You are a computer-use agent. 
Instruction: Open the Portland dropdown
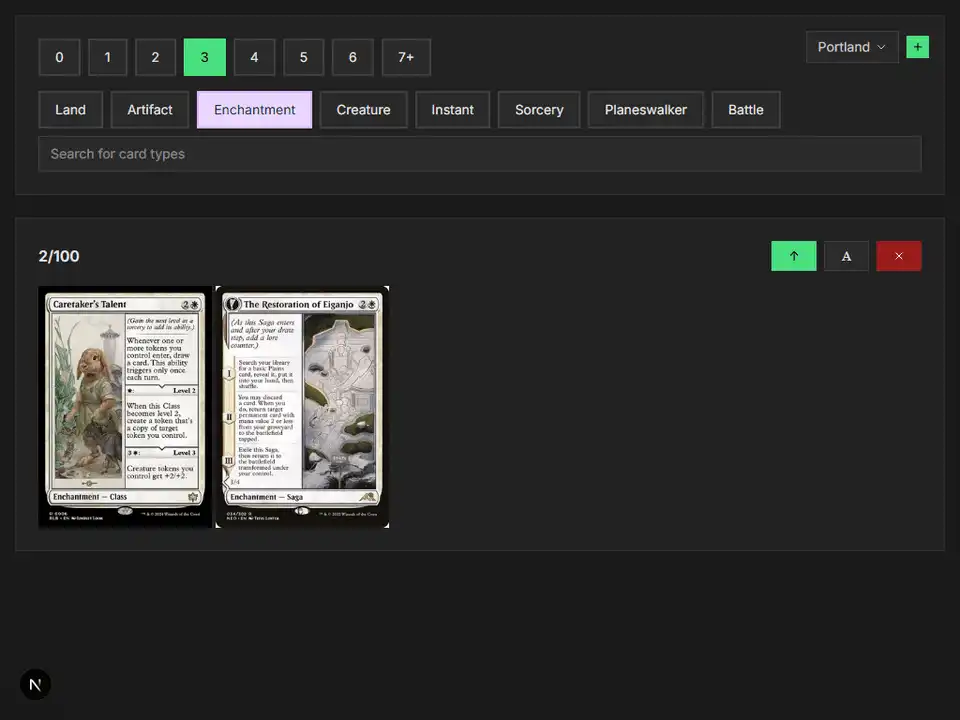(x=851, y=47)
